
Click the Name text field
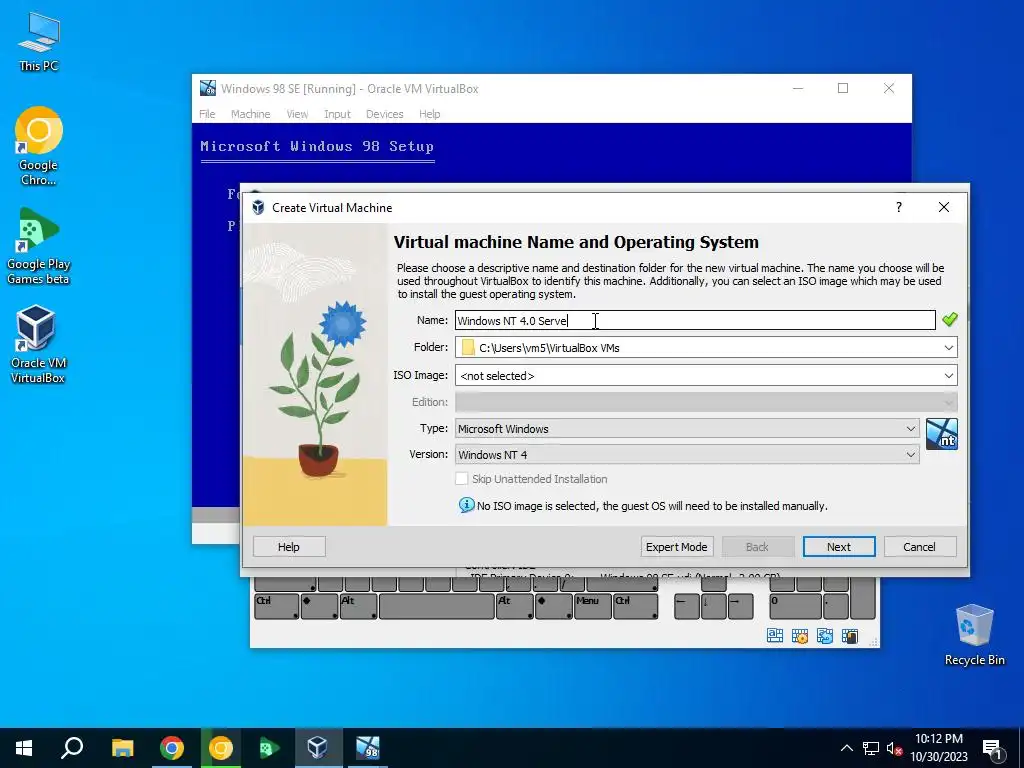695,320
